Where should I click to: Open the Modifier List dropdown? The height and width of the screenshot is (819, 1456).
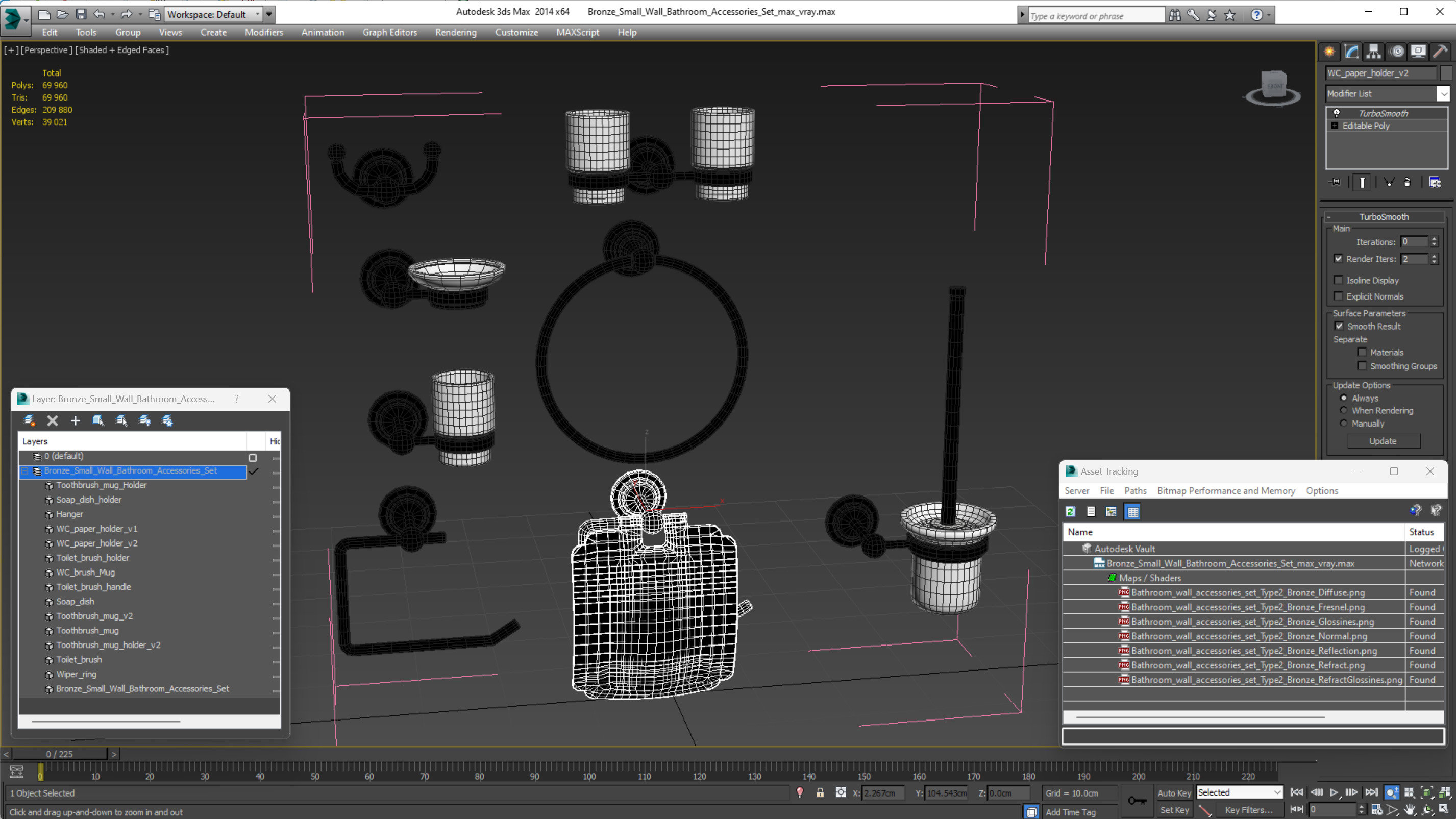[1444, 94]
